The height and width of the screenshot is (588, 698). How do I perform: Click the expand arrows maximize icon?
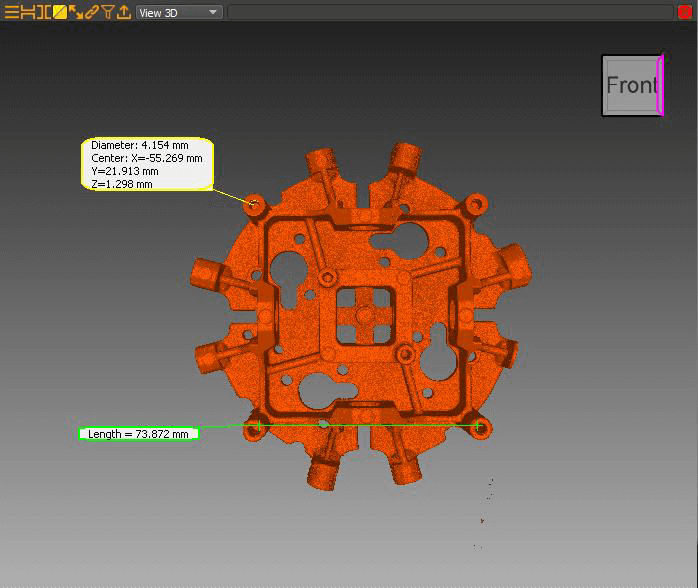[x=76, y=12]
